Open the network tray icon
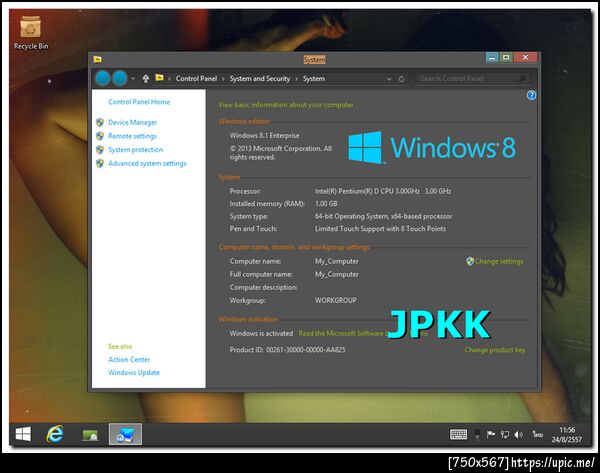 click(x=505, y=434)
